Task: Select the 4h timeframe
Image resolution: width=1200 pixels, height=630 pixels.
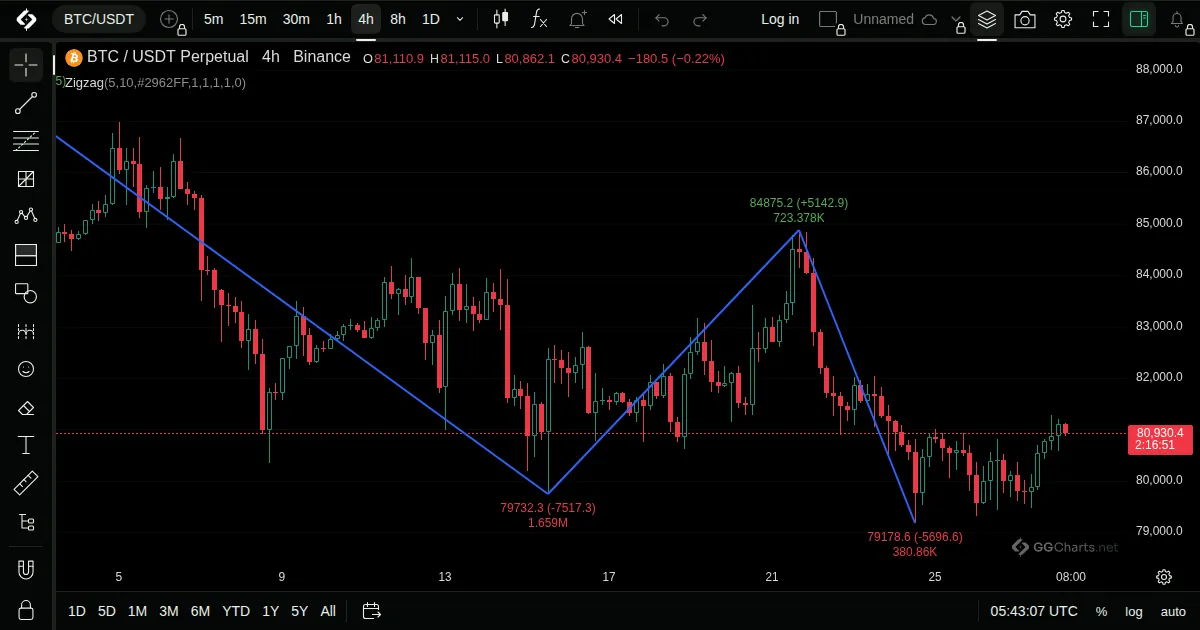Action: point(366,19)
